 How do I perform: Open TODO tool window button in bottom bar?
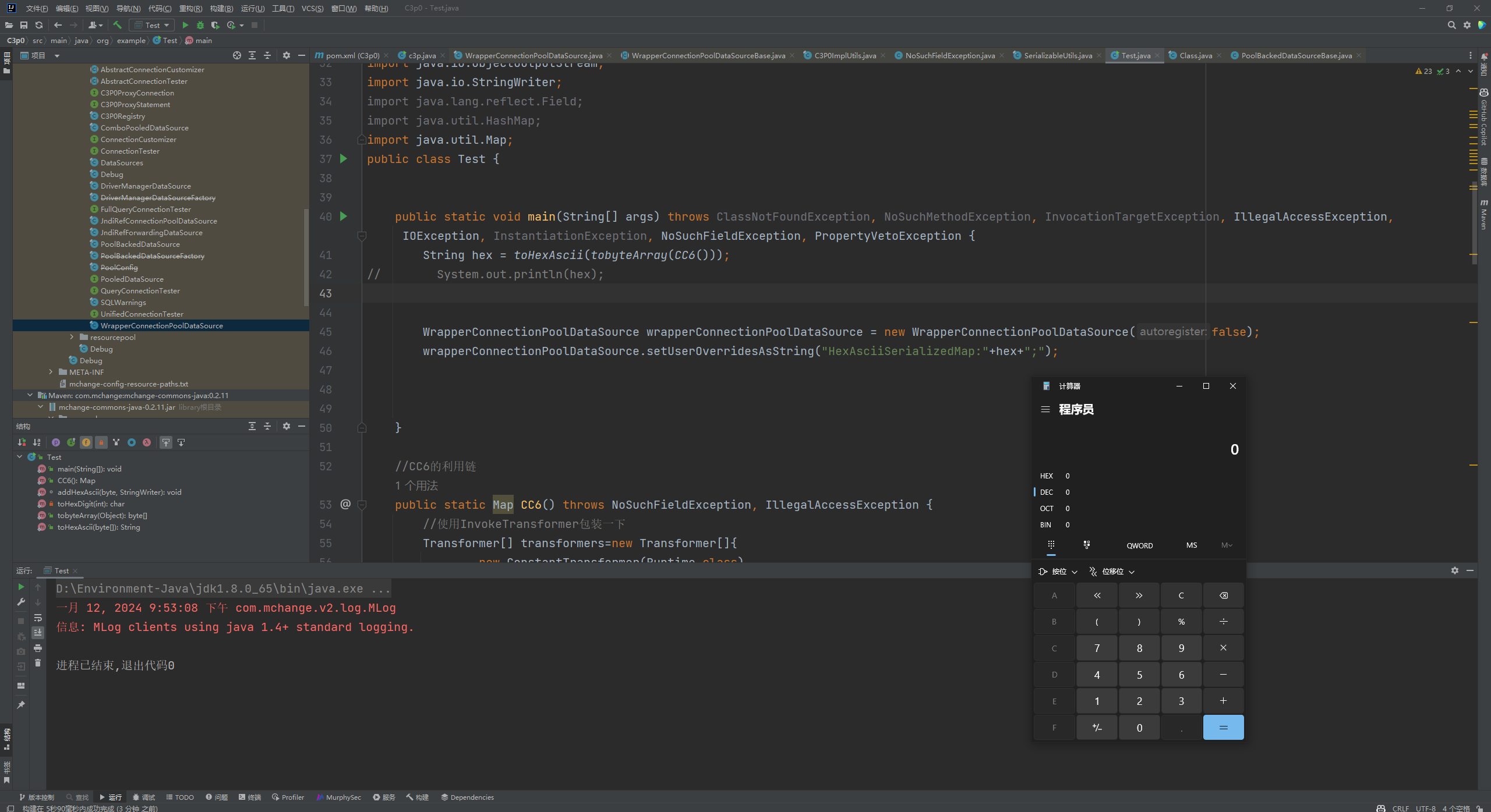point(180,797)
